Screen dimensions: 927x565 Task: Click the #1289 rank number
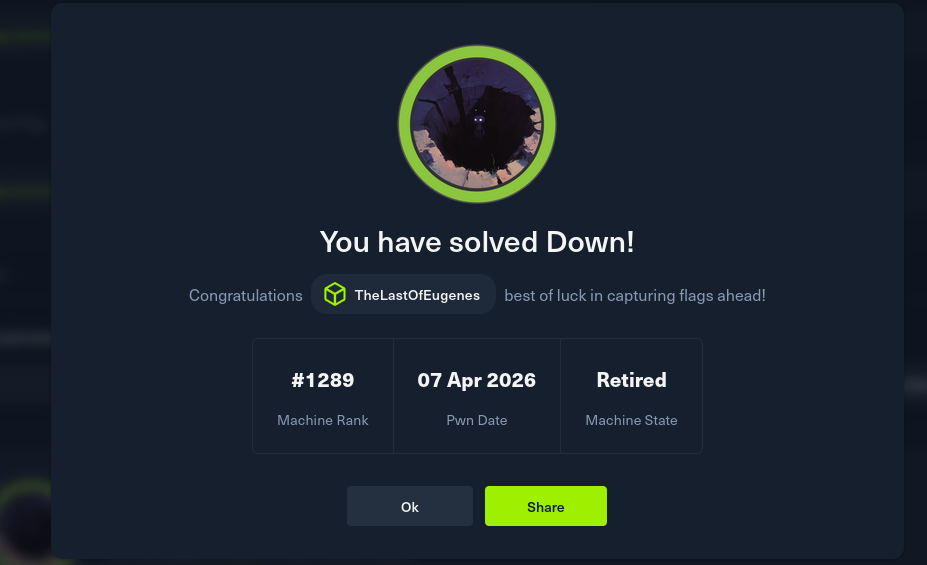tap(322, 380)
